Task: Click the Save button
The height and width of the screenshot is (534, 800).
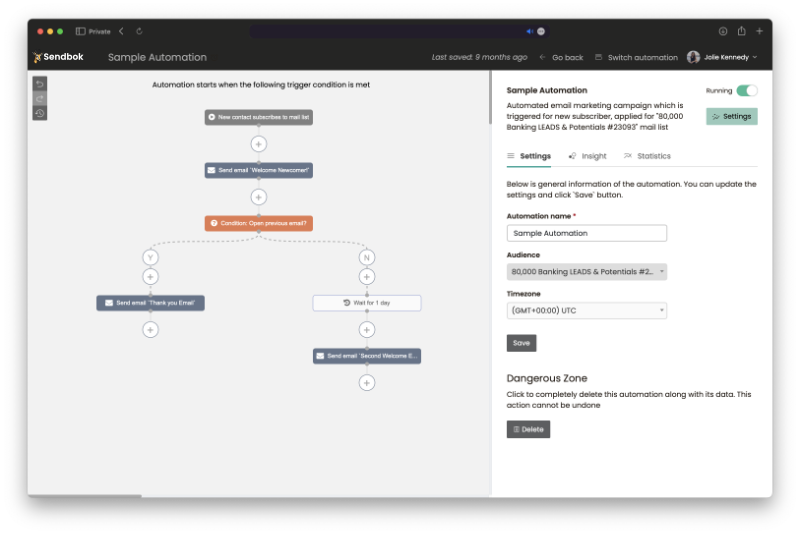Action: click(521, 343)
